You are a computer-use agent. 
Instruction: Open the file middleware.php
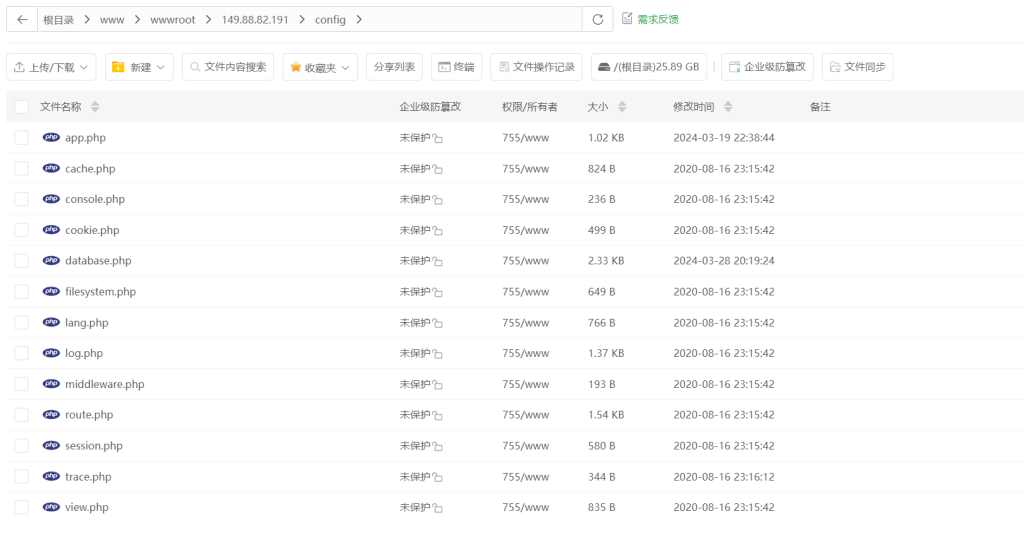(104, 384)
